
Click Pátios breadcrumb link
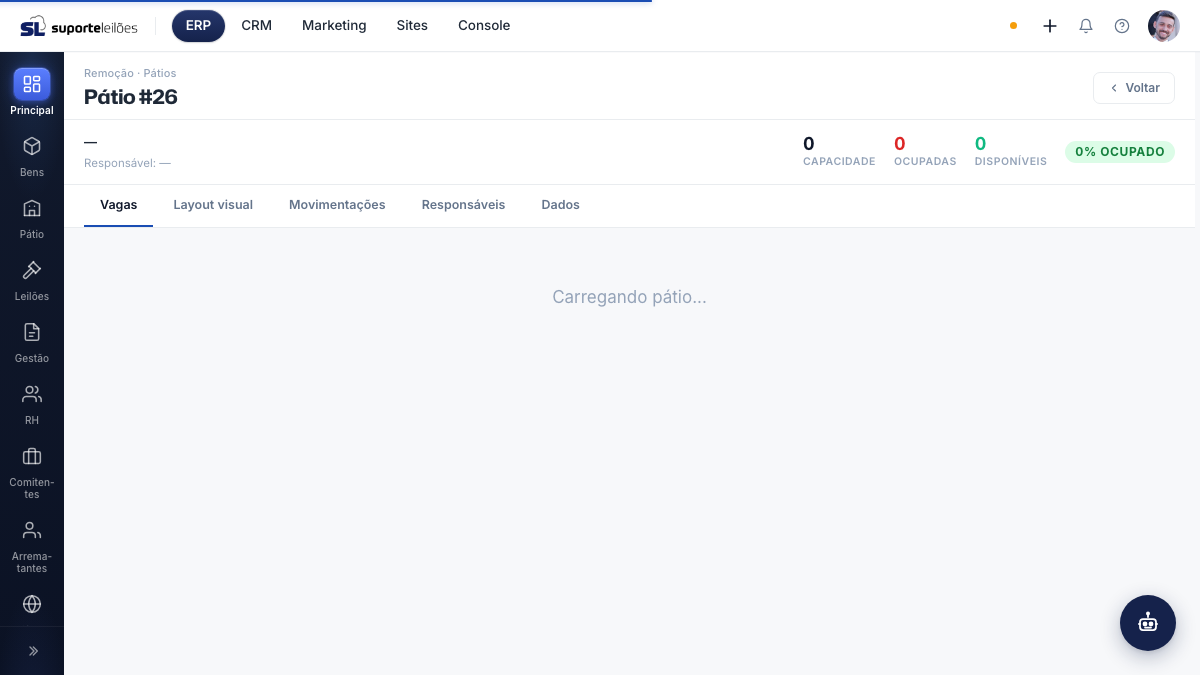160,73
